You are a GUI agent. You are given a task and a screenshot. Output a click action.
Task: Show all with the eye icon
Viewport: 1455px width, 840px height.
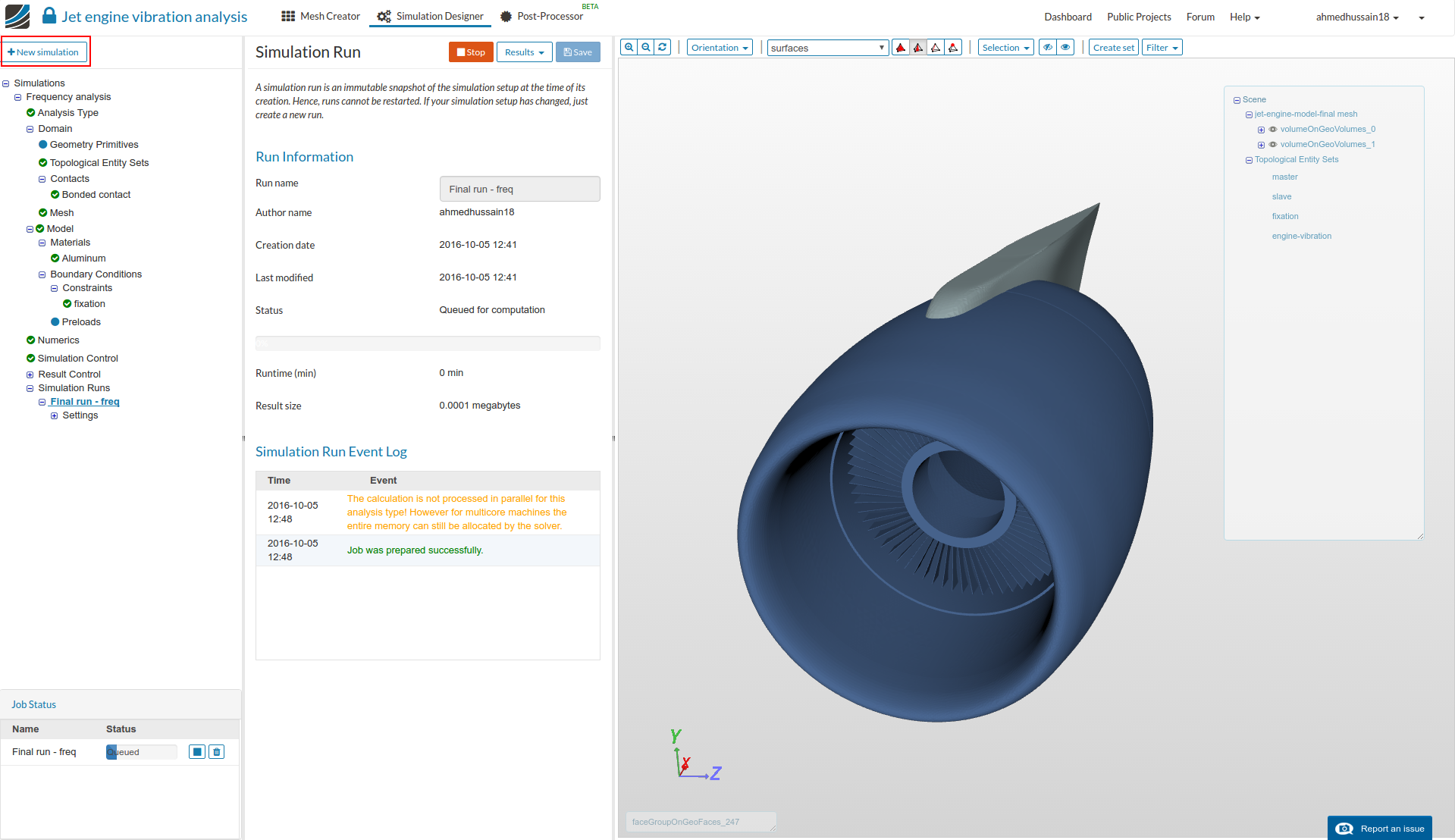(x=1065, y=48)
